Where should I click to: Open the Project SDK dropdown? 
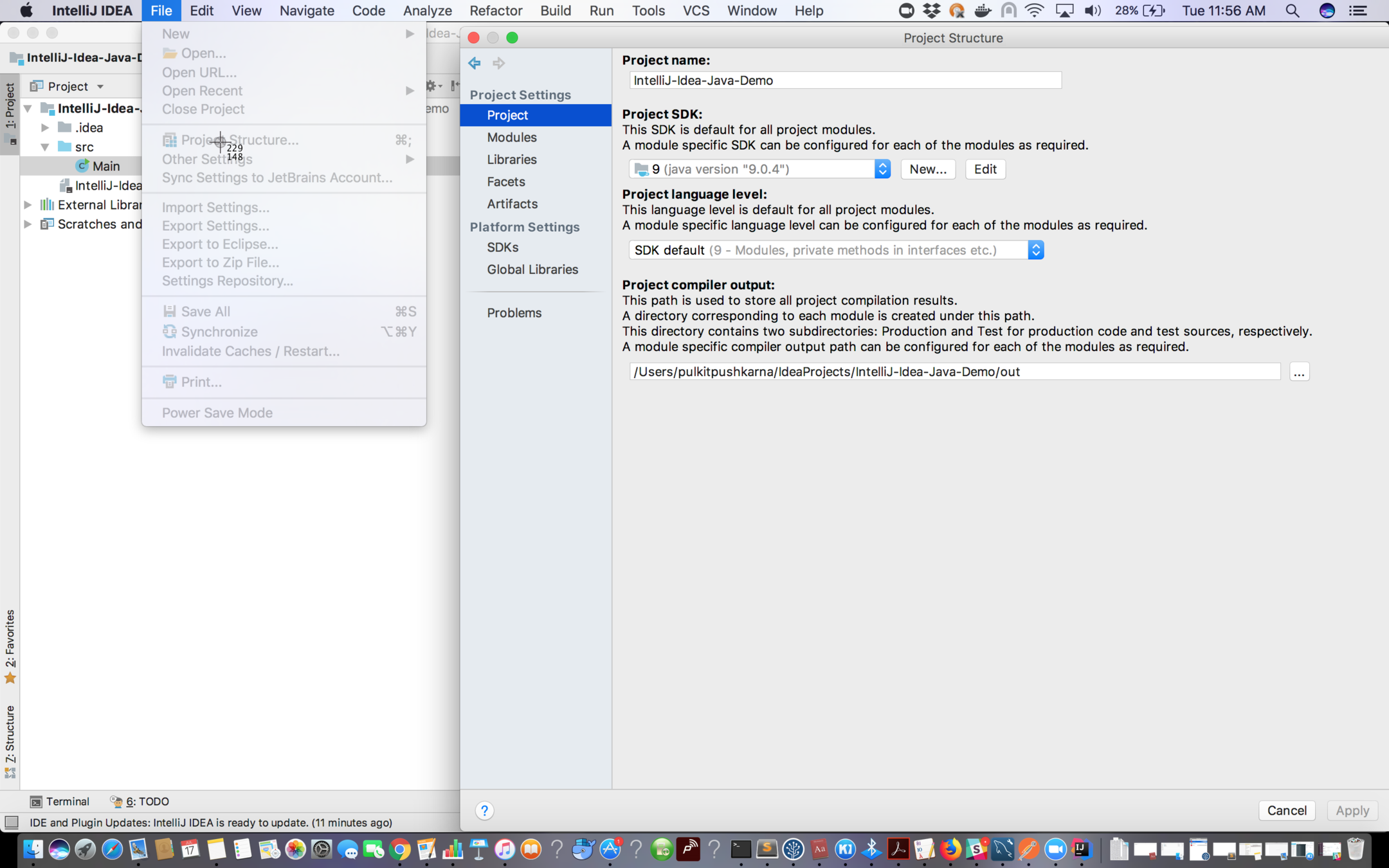(x=759, y=169)
